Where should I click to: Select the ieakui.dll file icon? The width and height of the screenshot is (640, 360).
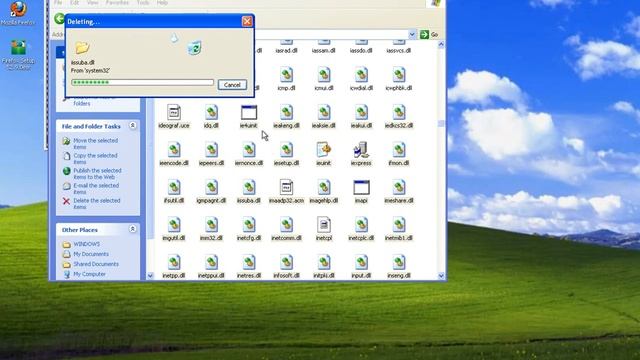point(361,112)
